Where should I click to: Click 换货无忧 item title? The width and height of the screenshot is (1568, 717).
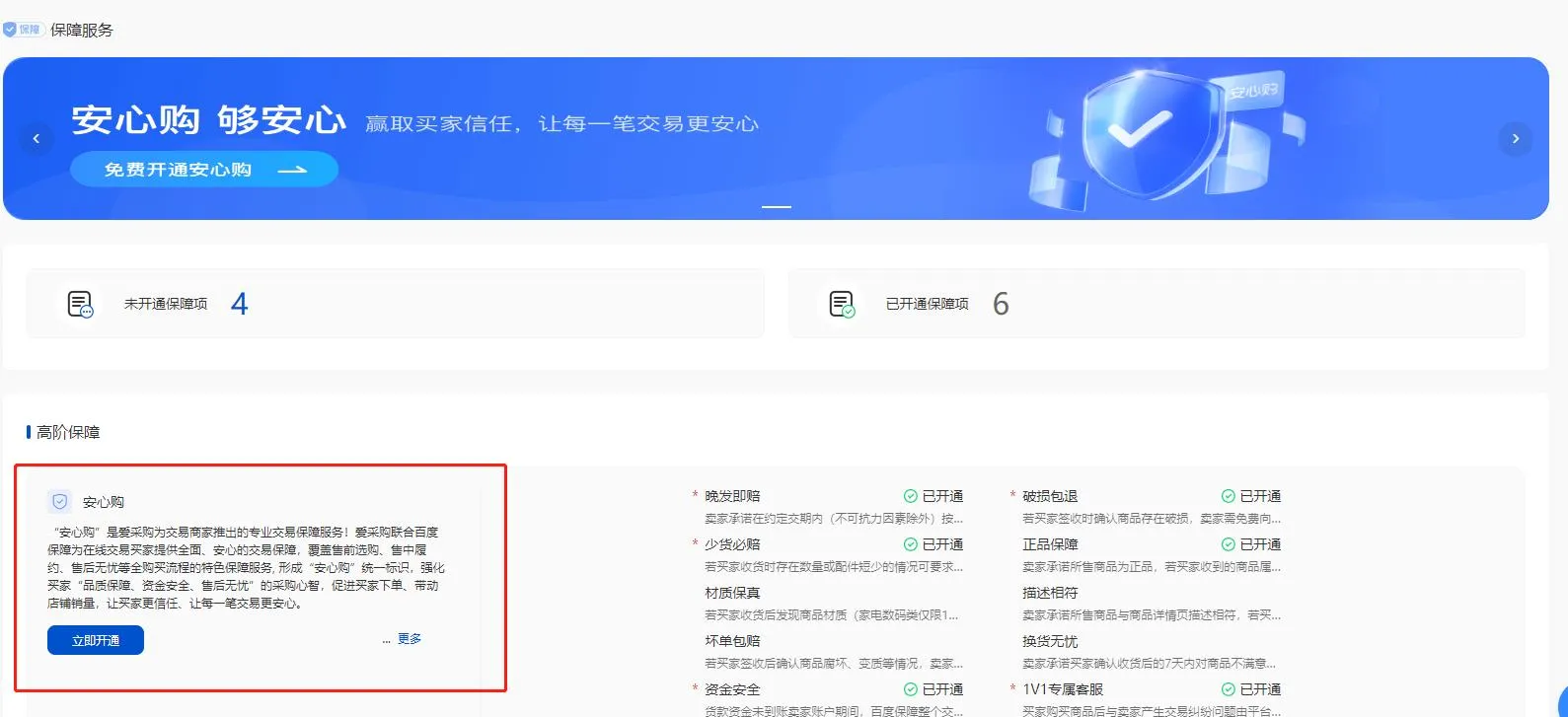coord(1050,641)
